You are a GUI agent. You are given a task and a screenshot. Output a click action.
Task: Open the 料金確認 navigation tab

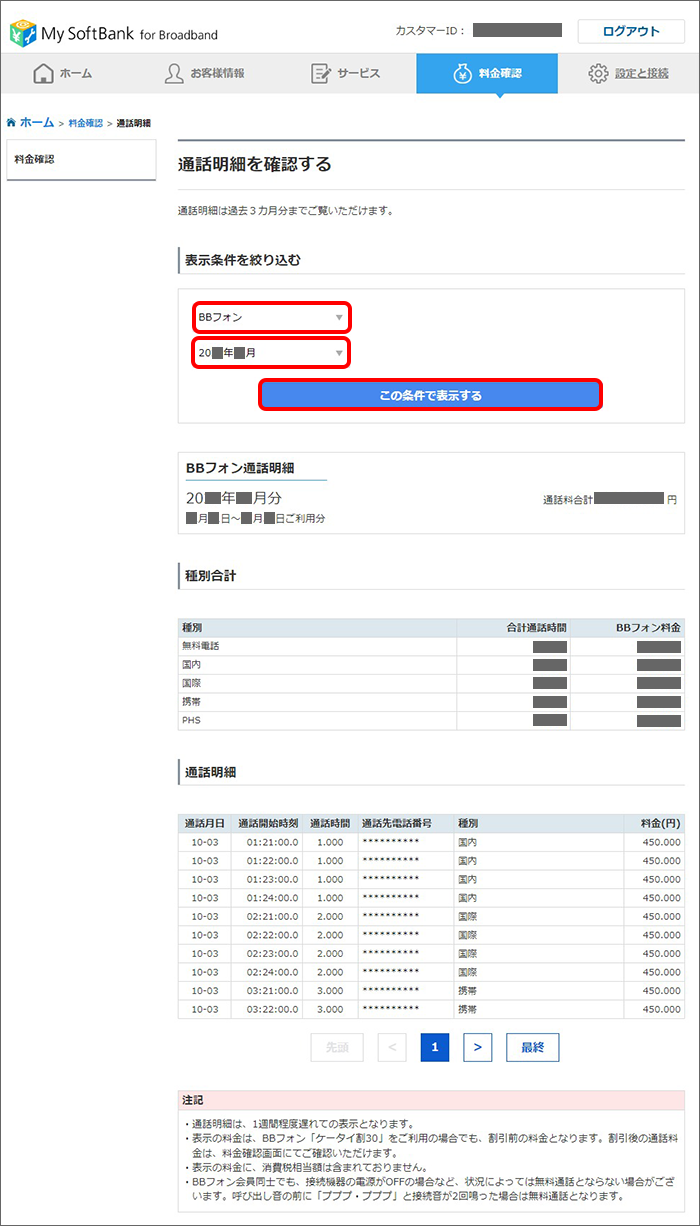(x=487, y=74)
